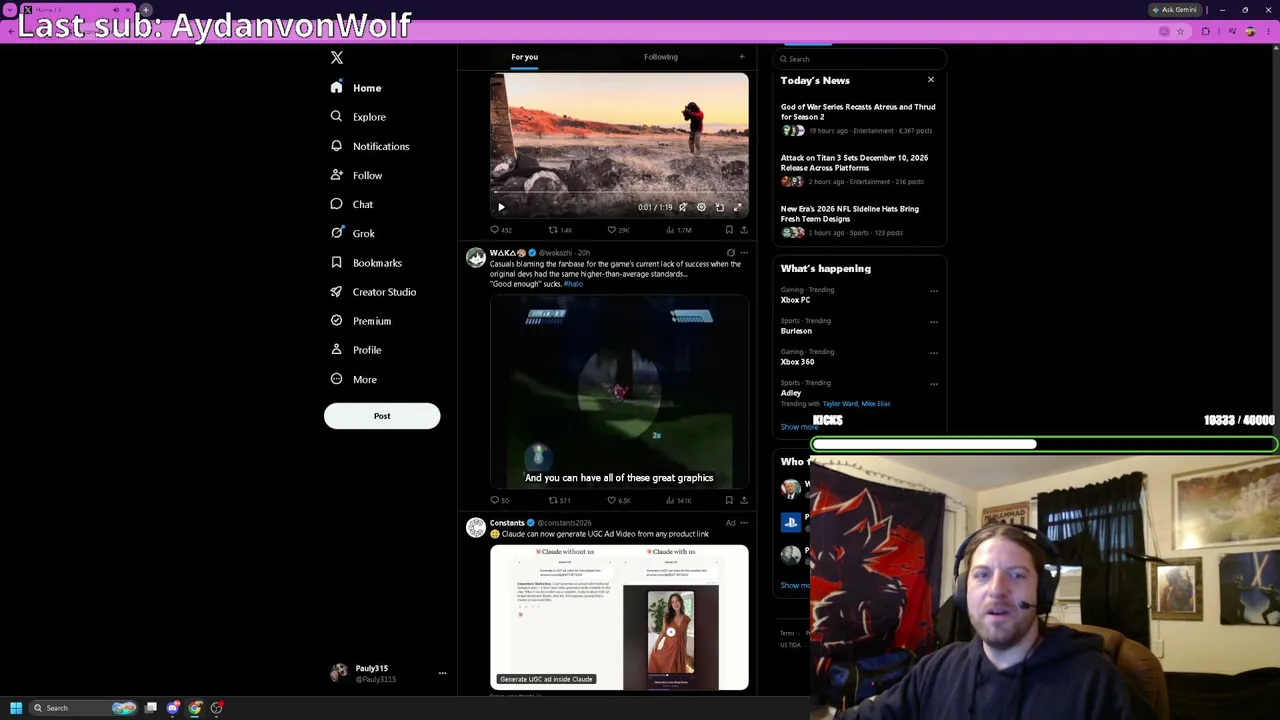Open the Burleson trending topic
The image size is (1280, 720).
point(797,331)
